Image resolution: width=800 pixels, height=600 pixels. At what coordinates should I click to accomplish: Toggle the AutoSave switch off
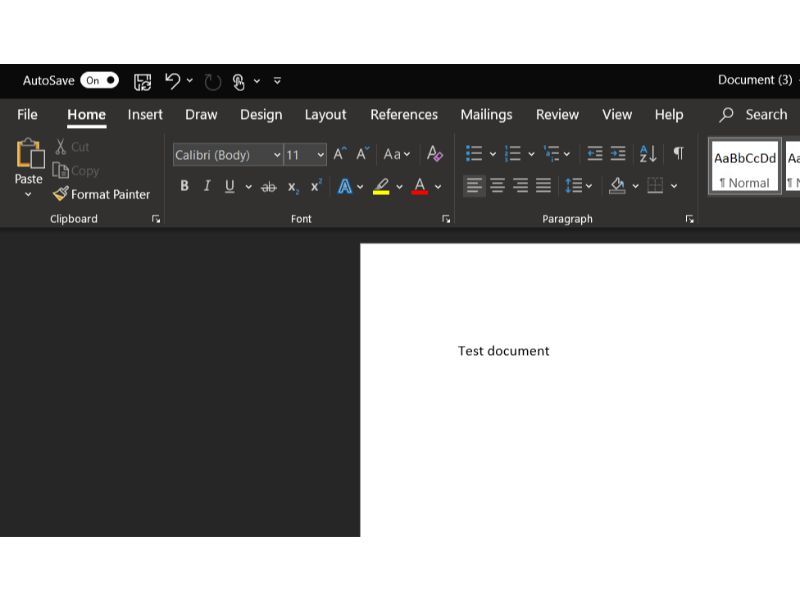(99, 80)
